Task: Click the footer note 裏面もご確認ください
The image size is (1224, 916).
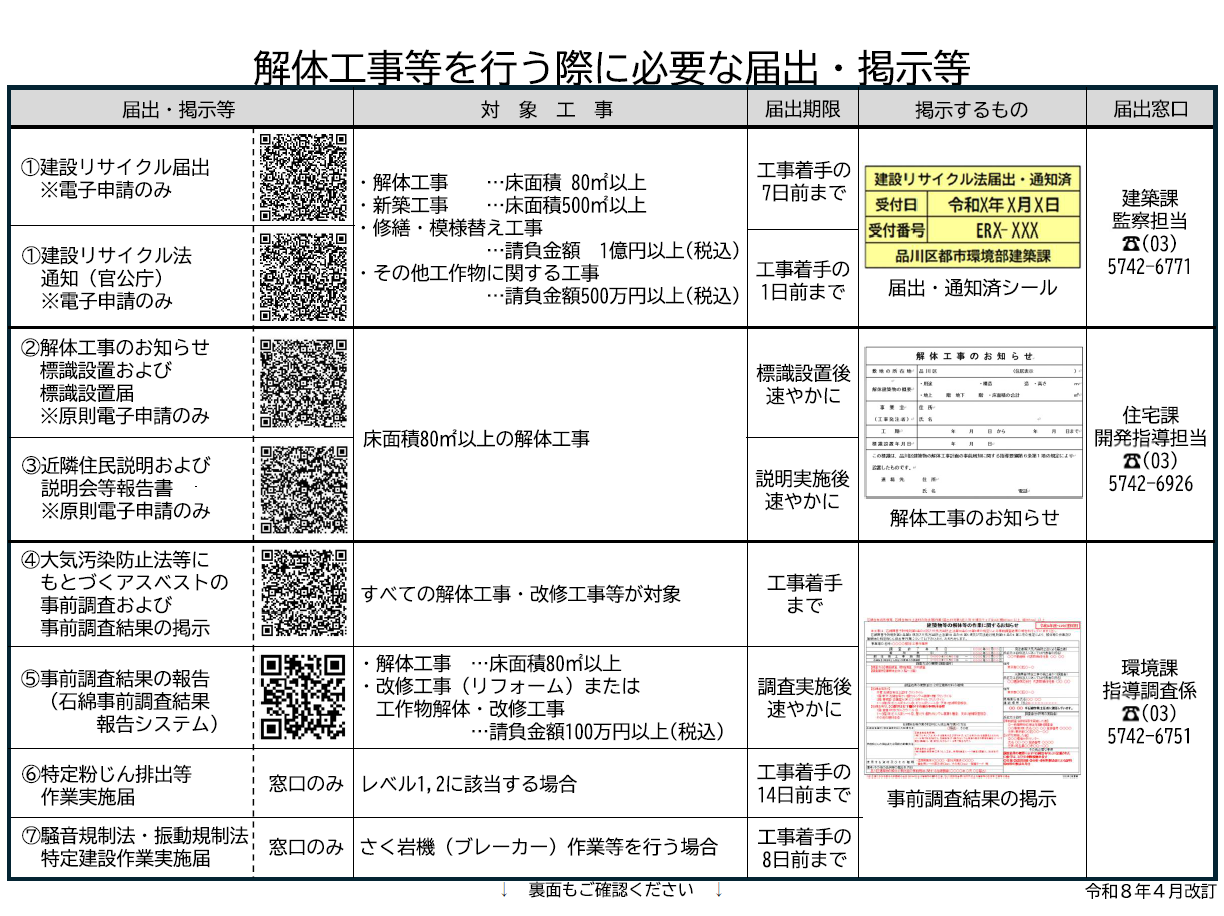Action: (x=610, y=890)
